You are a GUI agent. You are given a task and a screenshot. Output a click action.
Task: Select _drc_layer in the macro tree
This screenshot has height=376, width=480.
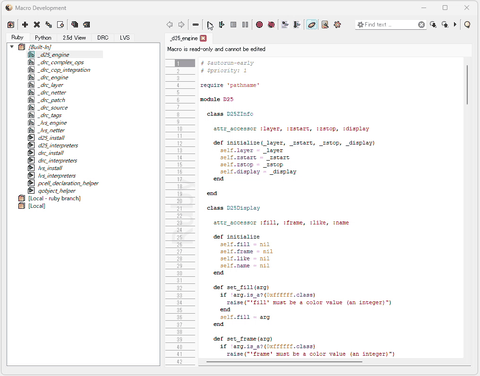[51, 85]
